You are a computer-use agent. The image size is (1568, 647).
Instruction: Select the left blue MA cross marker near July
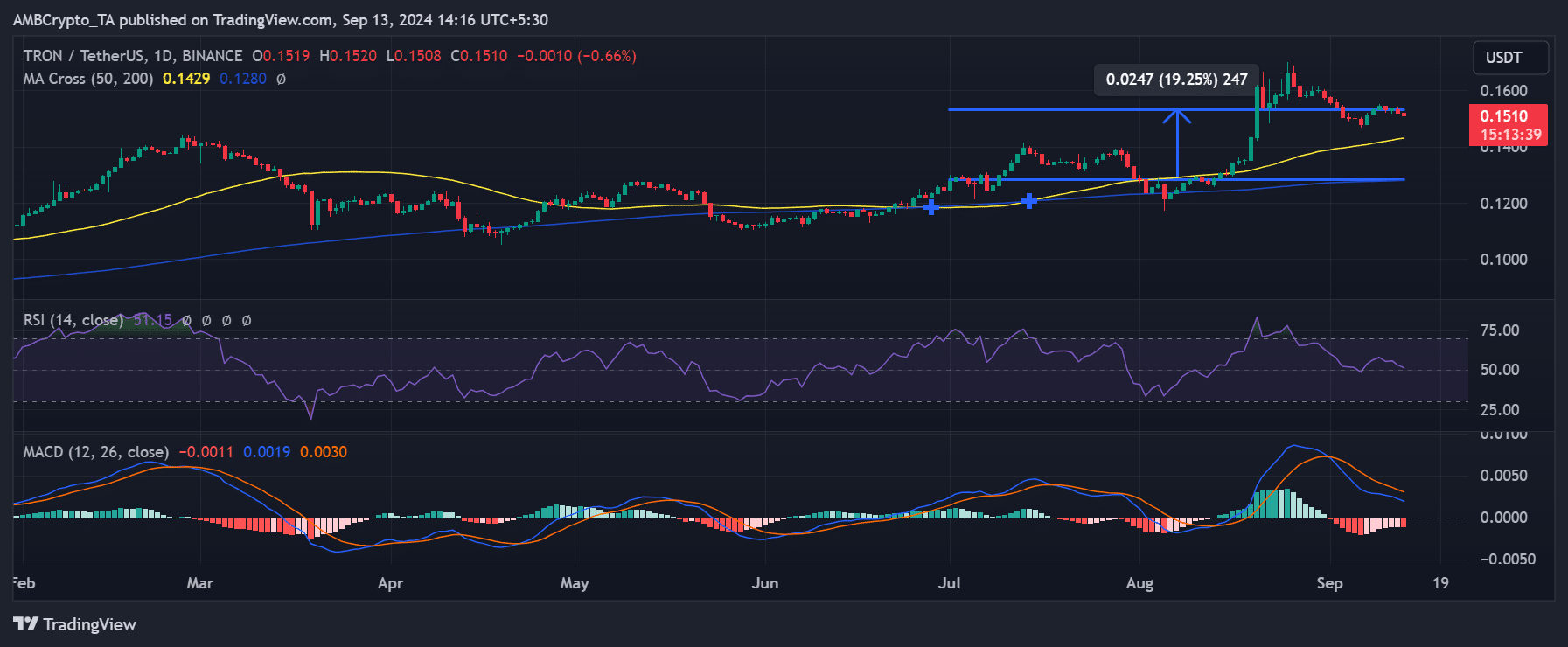click(x=930, y=206)
